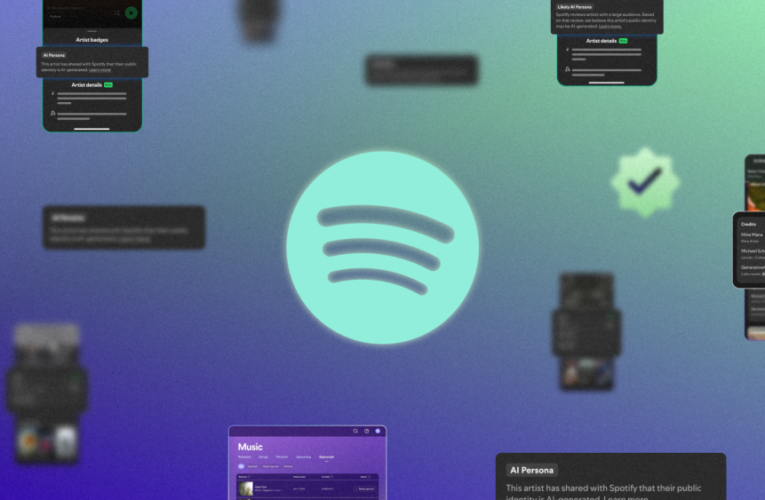
Task: Switch to the Songs tab in Music
Action: (x=263, y=457)
